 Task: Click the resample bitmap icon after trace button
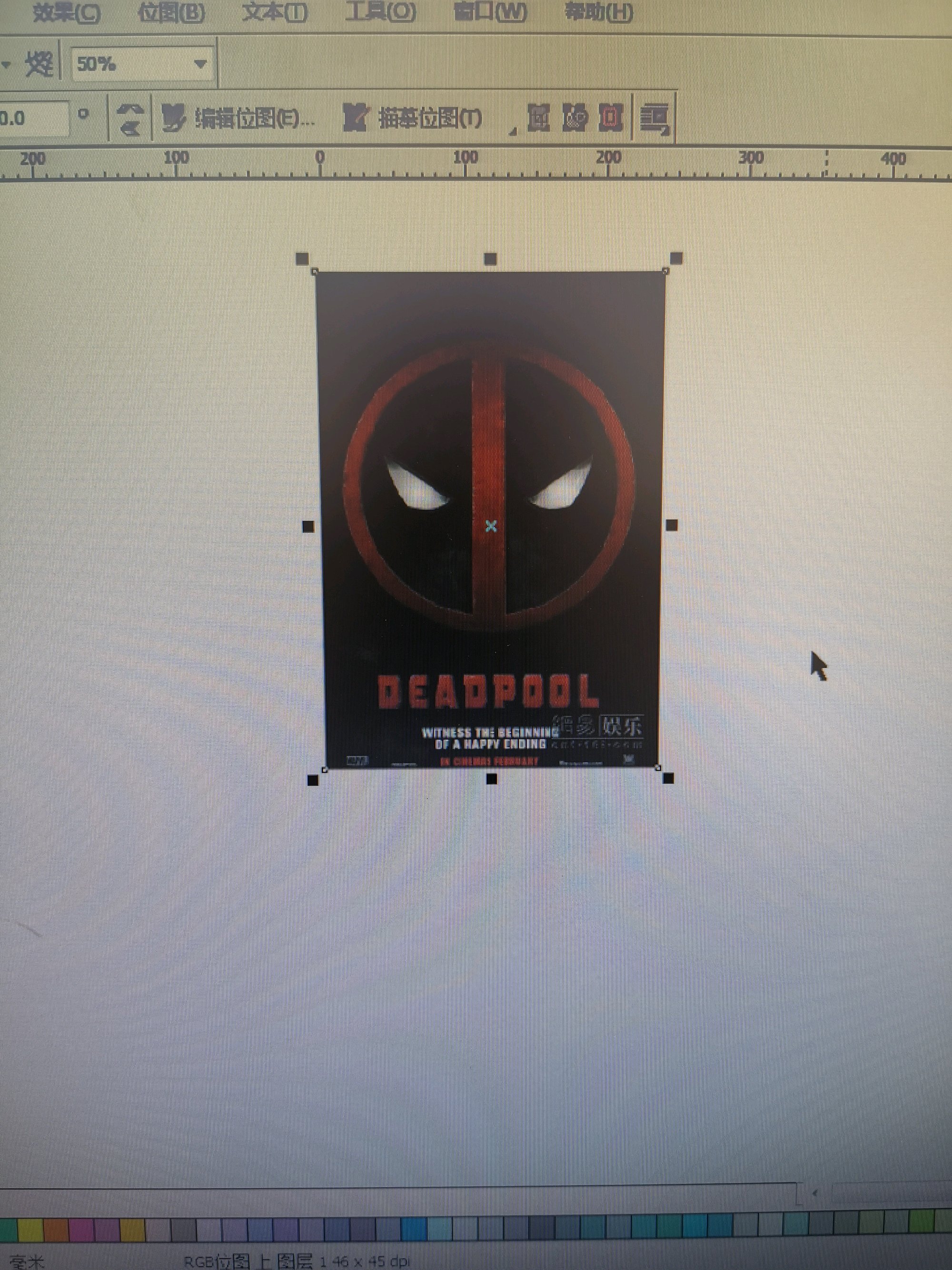(538, 117)
